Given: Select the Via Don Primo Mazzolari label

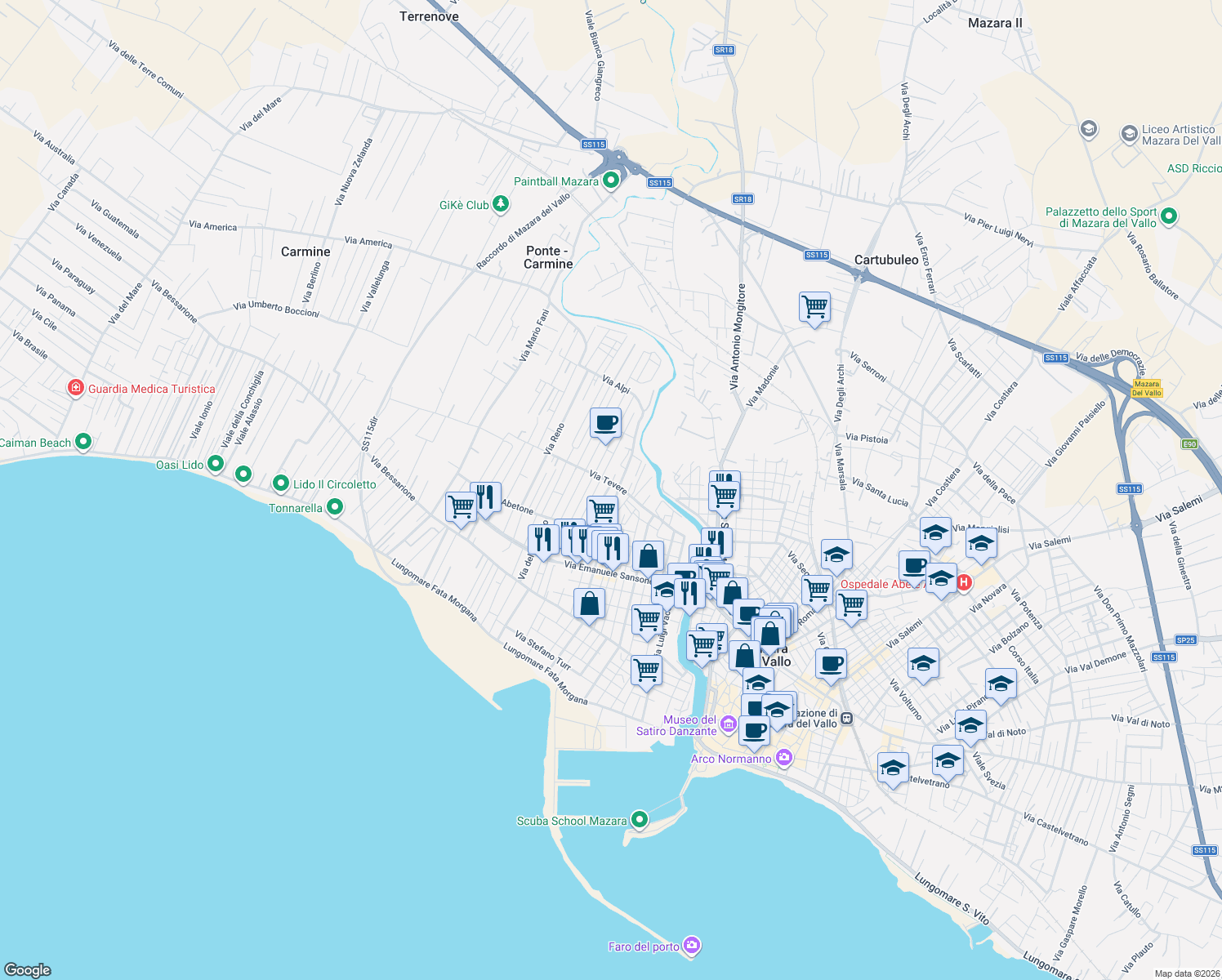Looking at the screenshot, I should pyautogui.click(x=1119, y=630).
